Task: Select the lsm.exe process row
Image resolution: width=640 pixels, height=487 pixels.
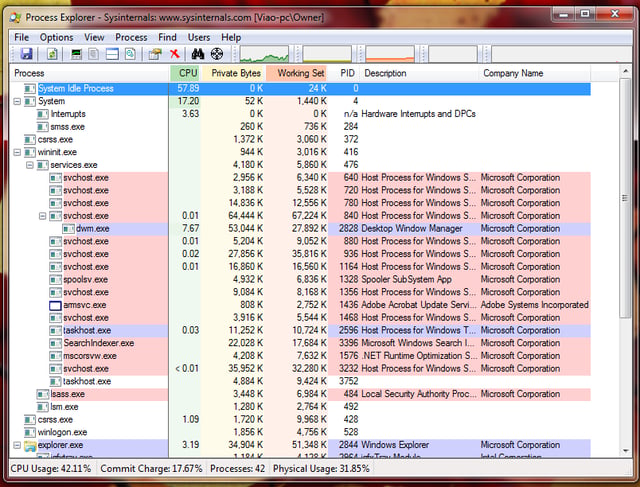Action: pos(300,407)
